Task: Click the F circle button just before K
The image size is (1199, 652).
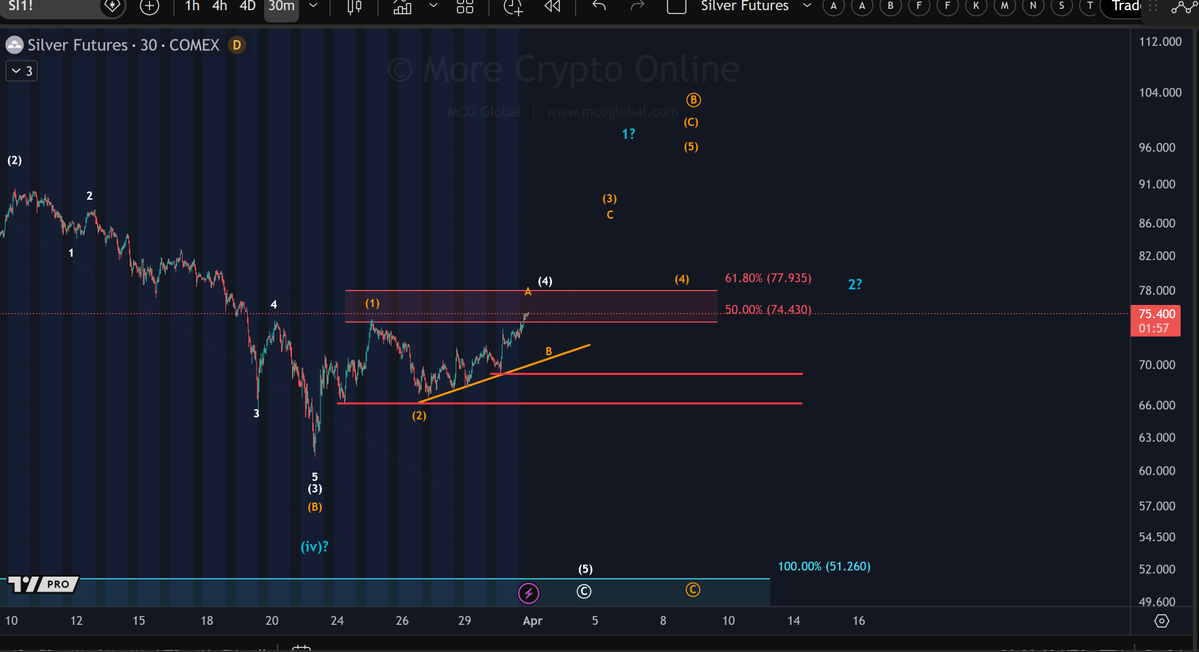Action: tap(947, 6)
